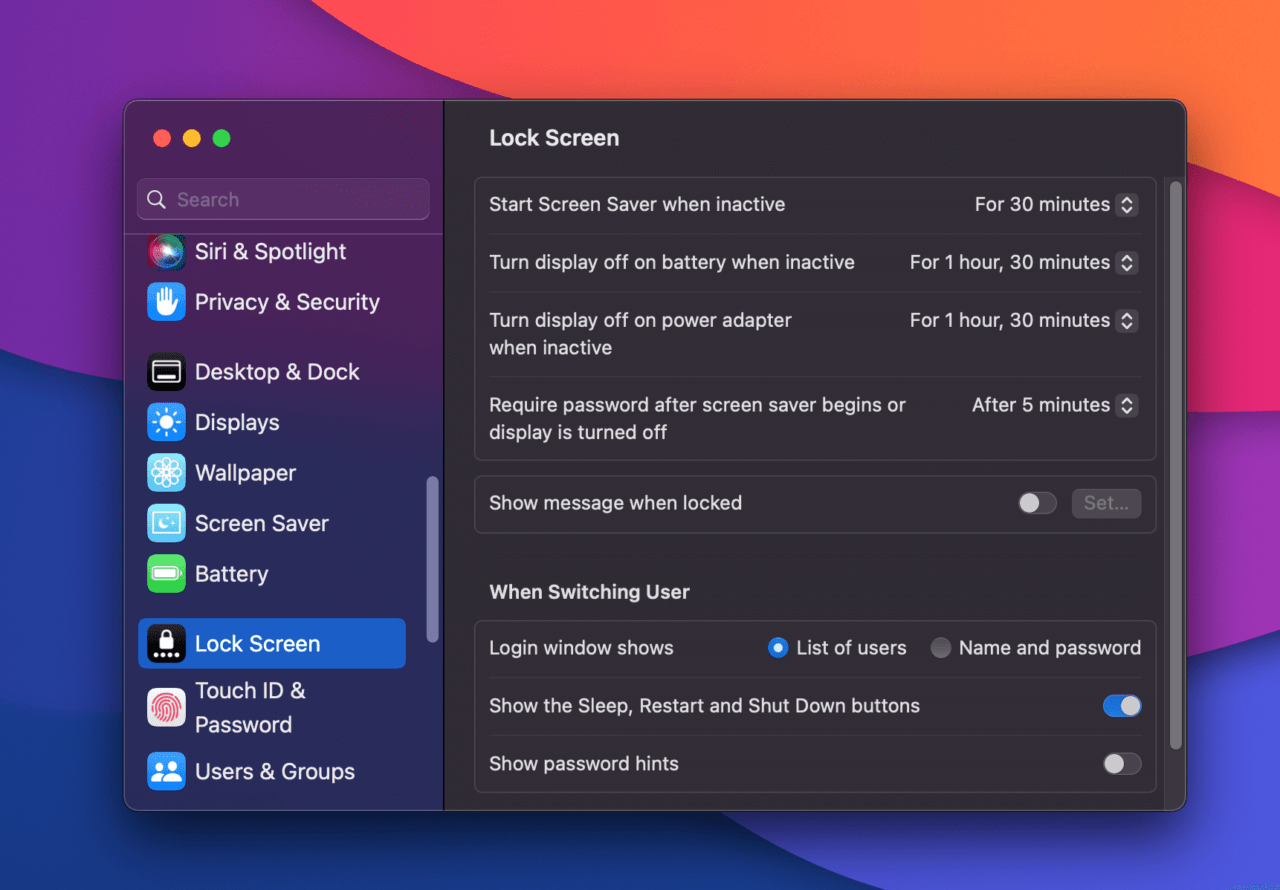Turn on Show password hints
1280x890 pixels.
1121,763
